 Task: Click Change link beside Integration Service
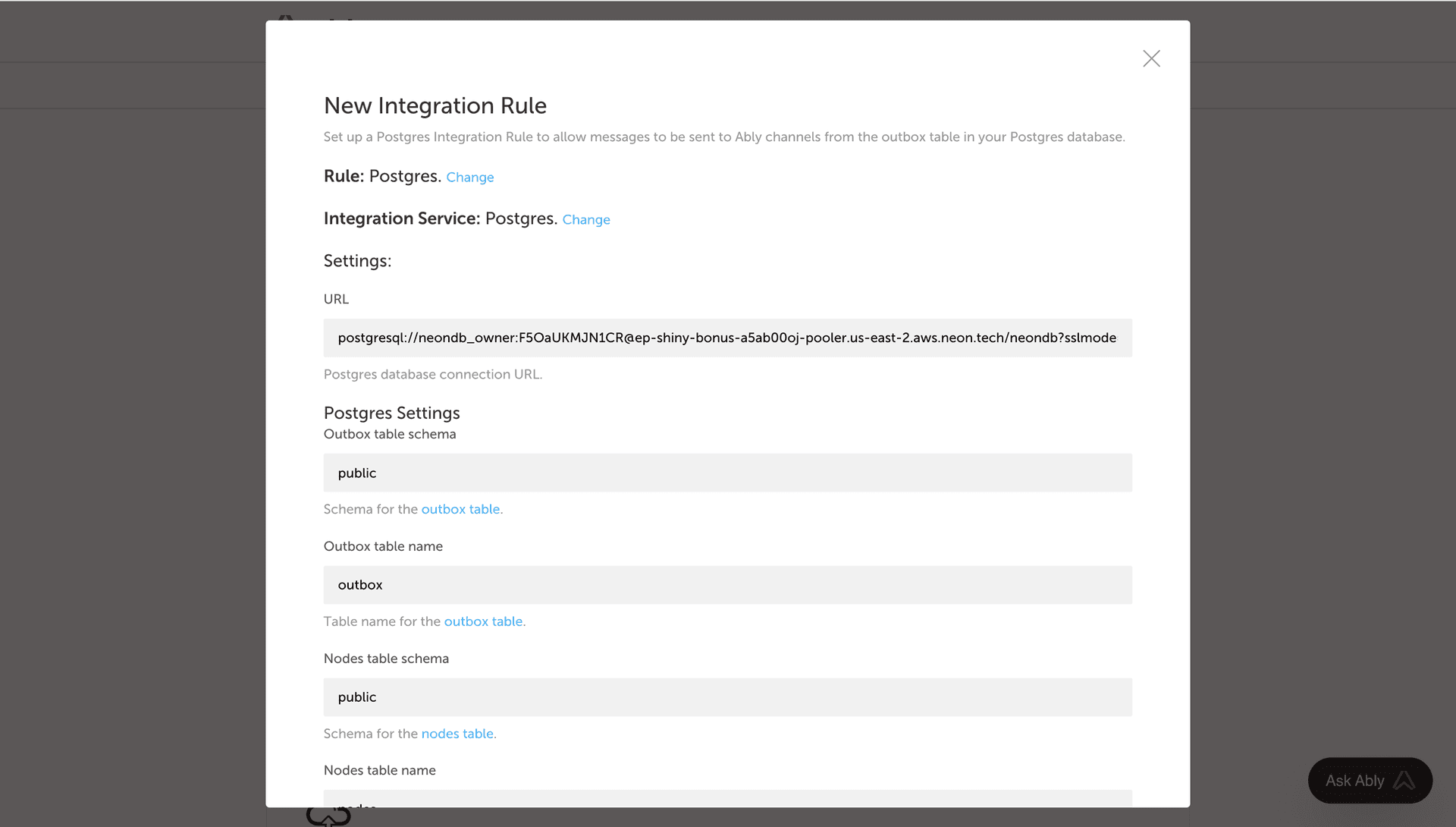(x=585, y=219)
